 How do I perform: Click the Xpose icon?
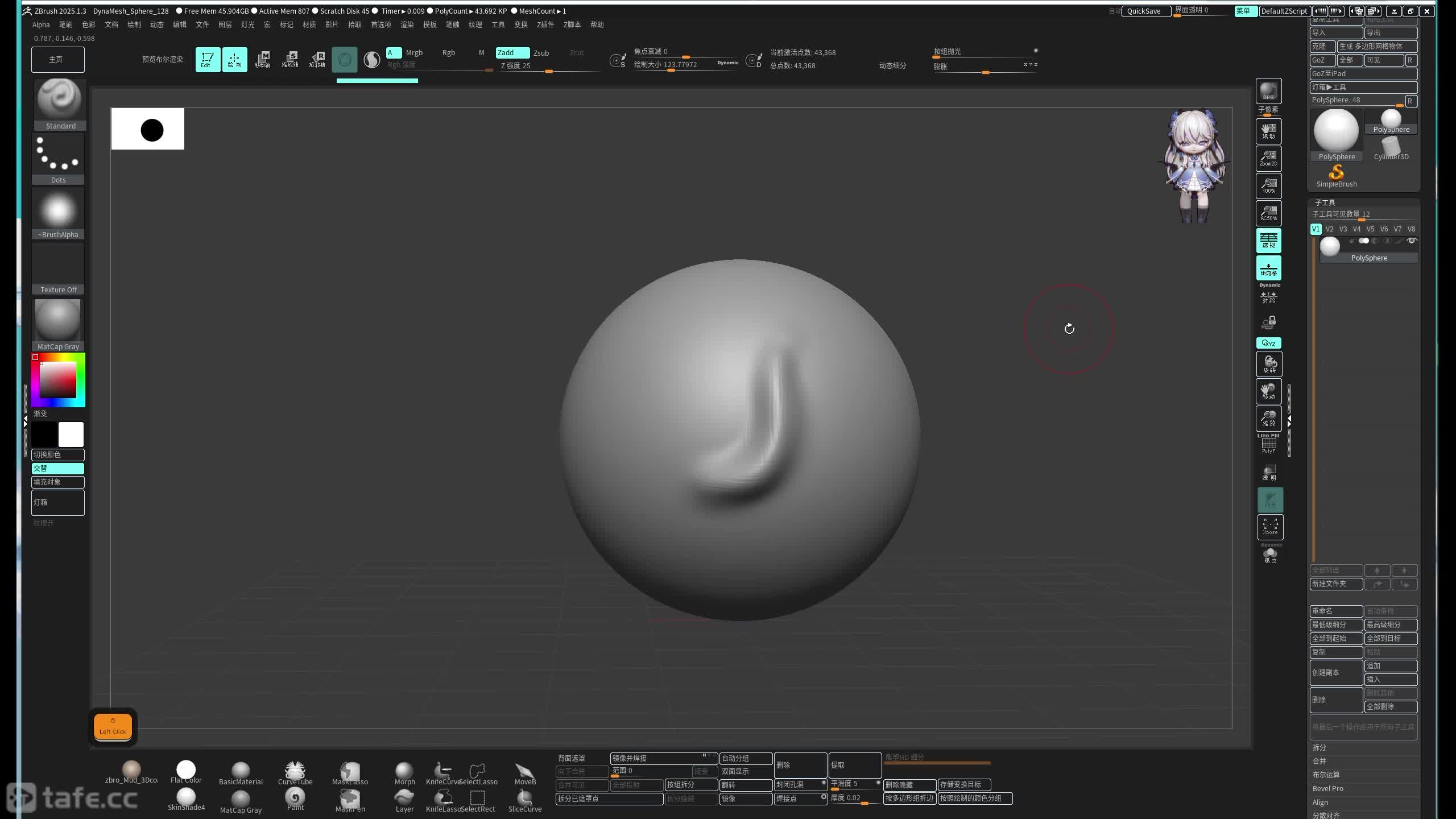(x=1270, y=527)
